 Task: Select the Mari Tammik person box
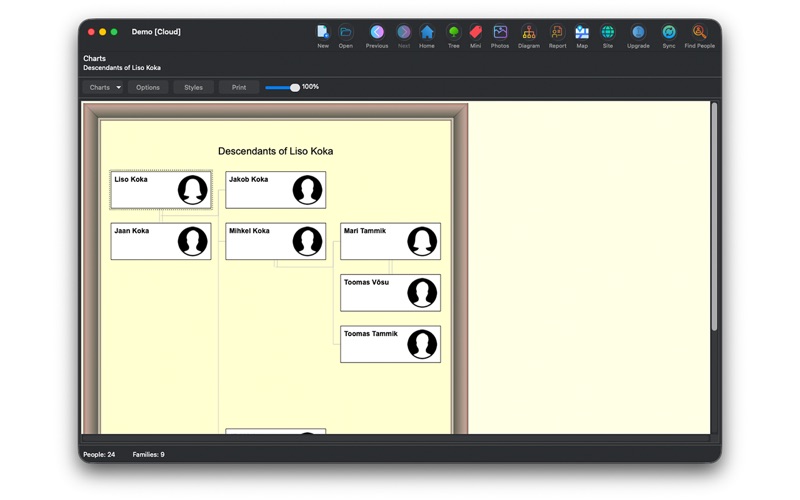coord(390,241)
